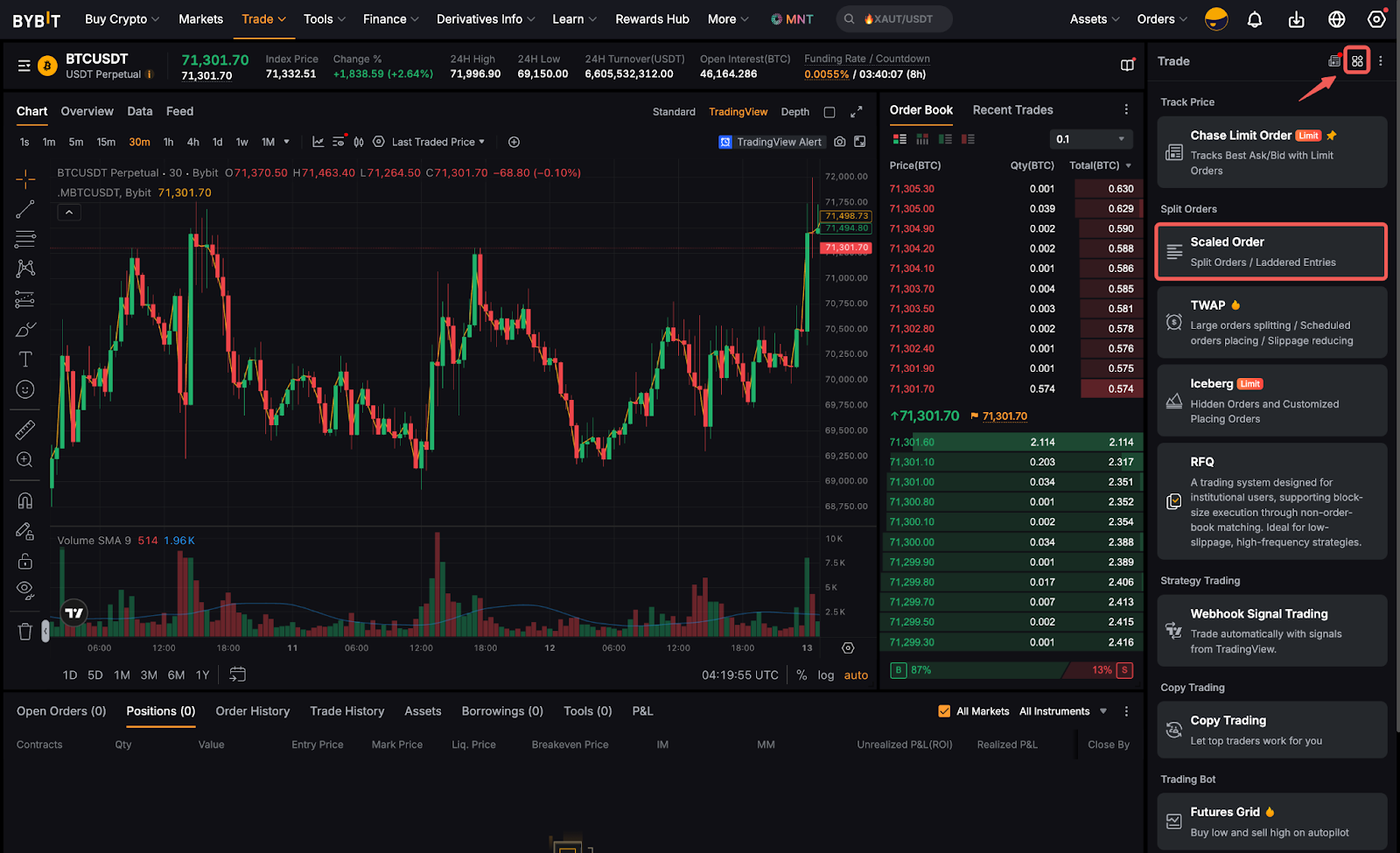Select the ruler measure tool

(25, 430)
